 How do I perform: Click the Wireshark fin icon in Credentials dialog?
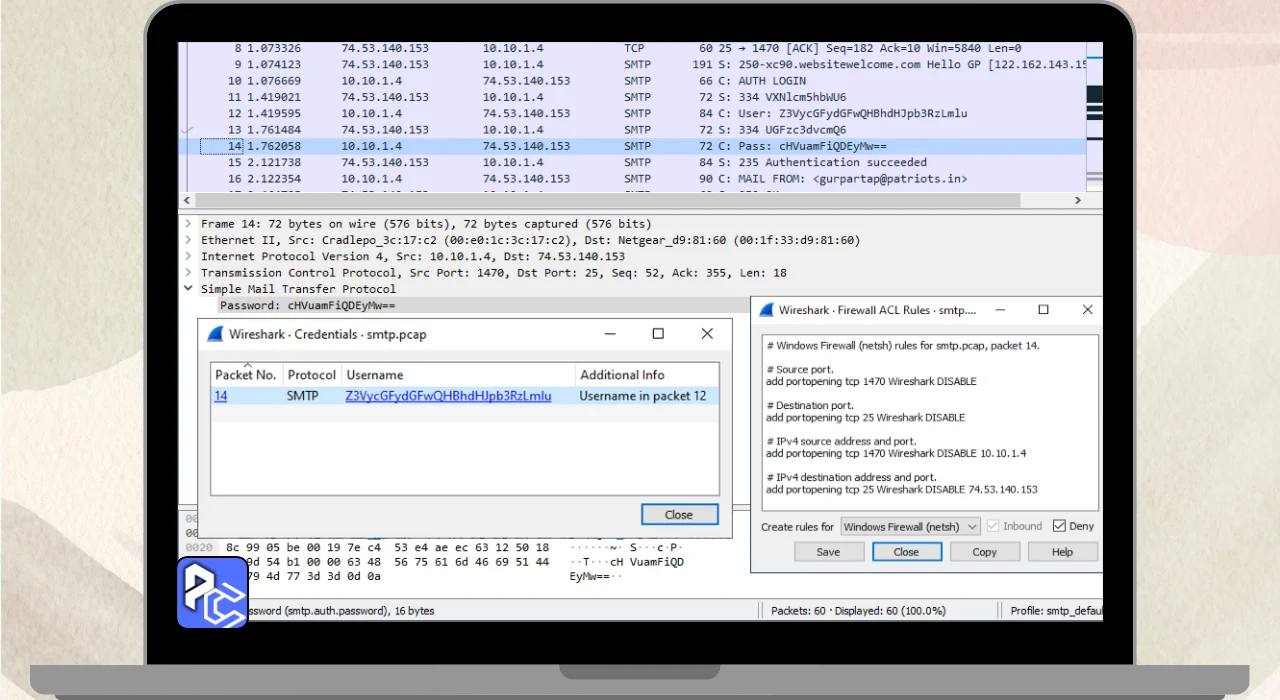pyautogui.click(x=215, y=334)
